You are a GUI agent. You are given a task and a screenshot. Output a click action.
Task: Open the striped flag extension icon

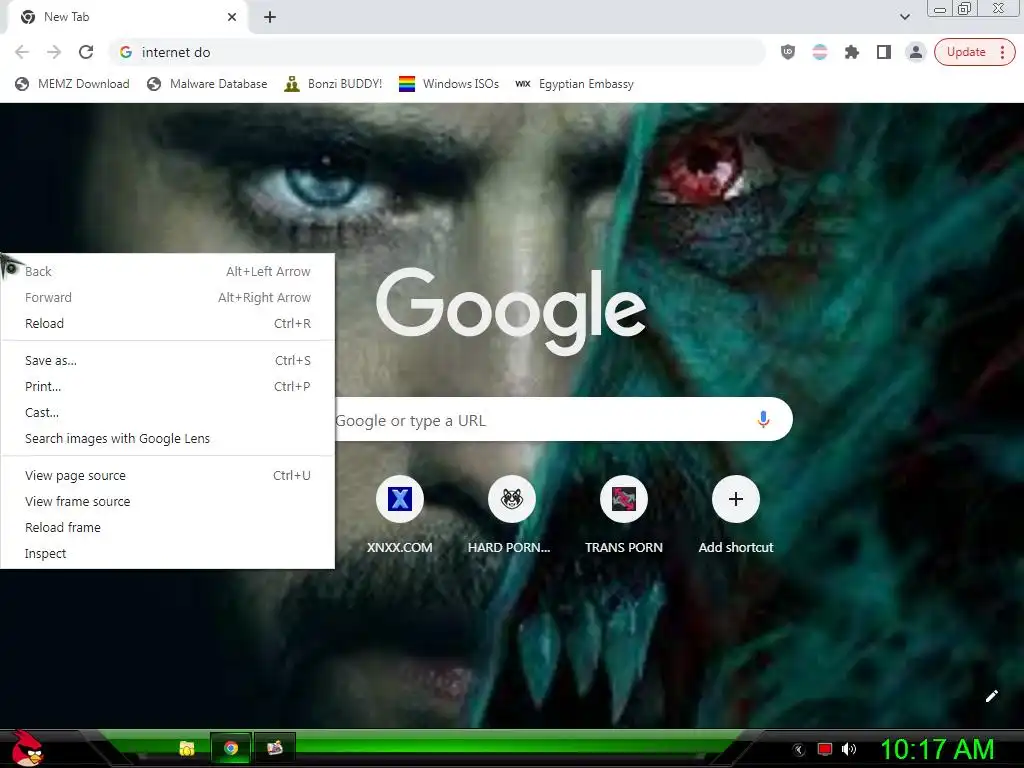[x=820, y=52]
